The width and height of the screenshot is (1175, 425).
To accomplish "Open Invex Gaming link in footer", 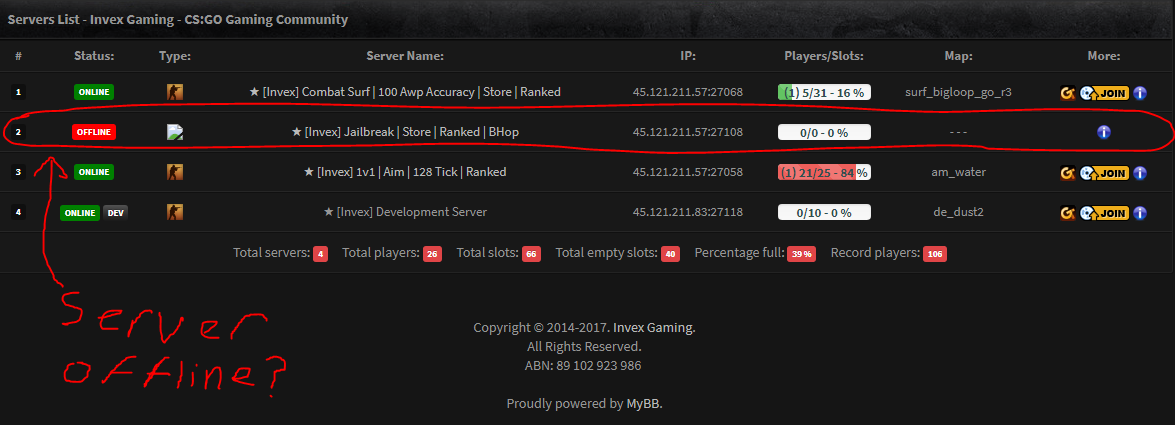I will (653, 328).
